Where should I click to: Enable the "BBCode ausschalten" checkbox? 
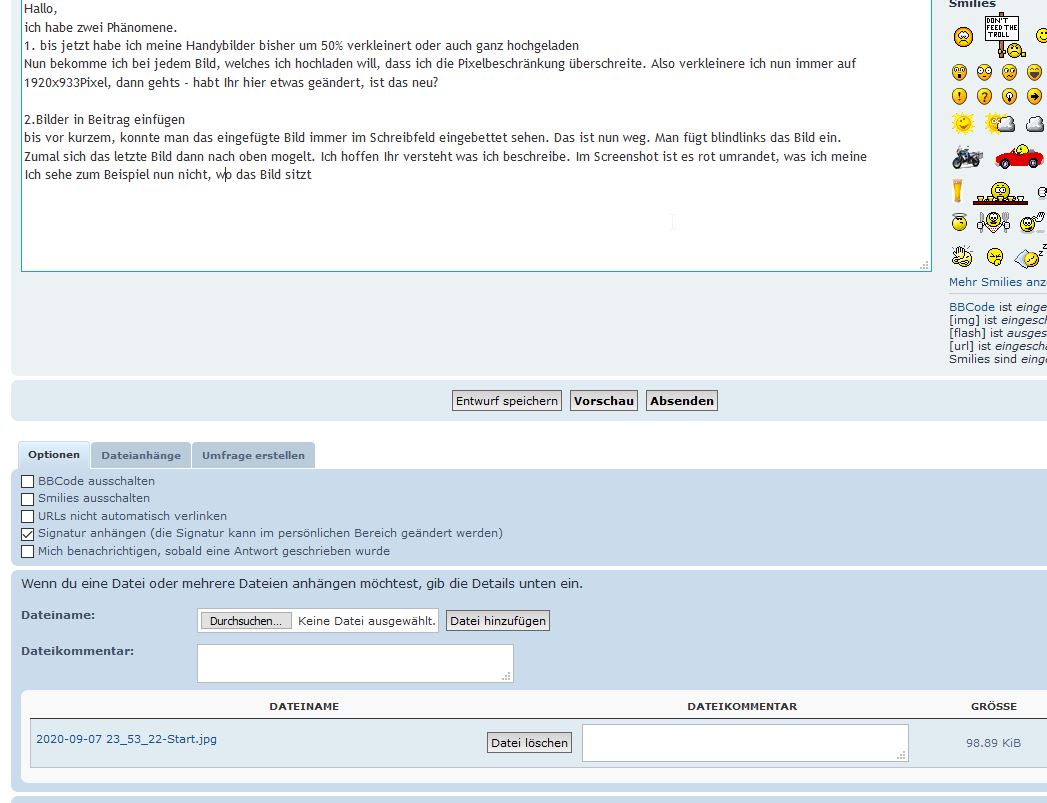(x=28, y=481)
